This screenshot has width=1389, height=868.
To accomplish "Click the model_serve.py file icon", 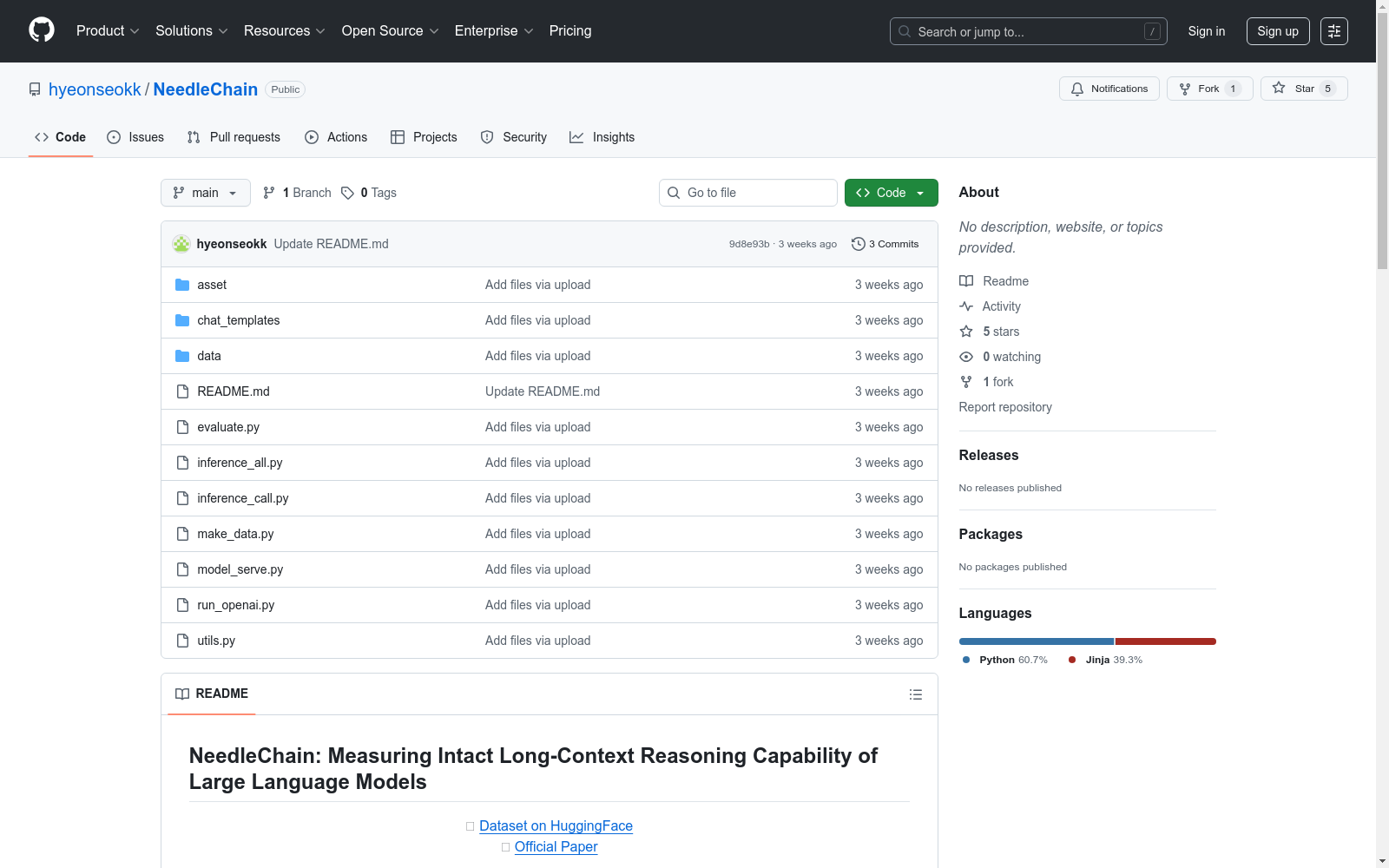I will [x=182, y=569].
